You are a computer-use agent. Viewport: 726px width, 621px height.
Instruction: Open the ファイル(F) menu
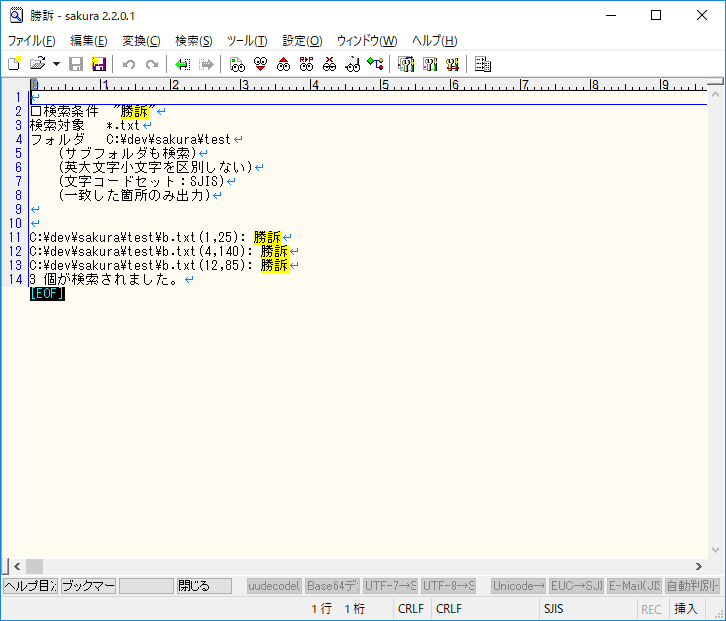click(x=32, y=41)
